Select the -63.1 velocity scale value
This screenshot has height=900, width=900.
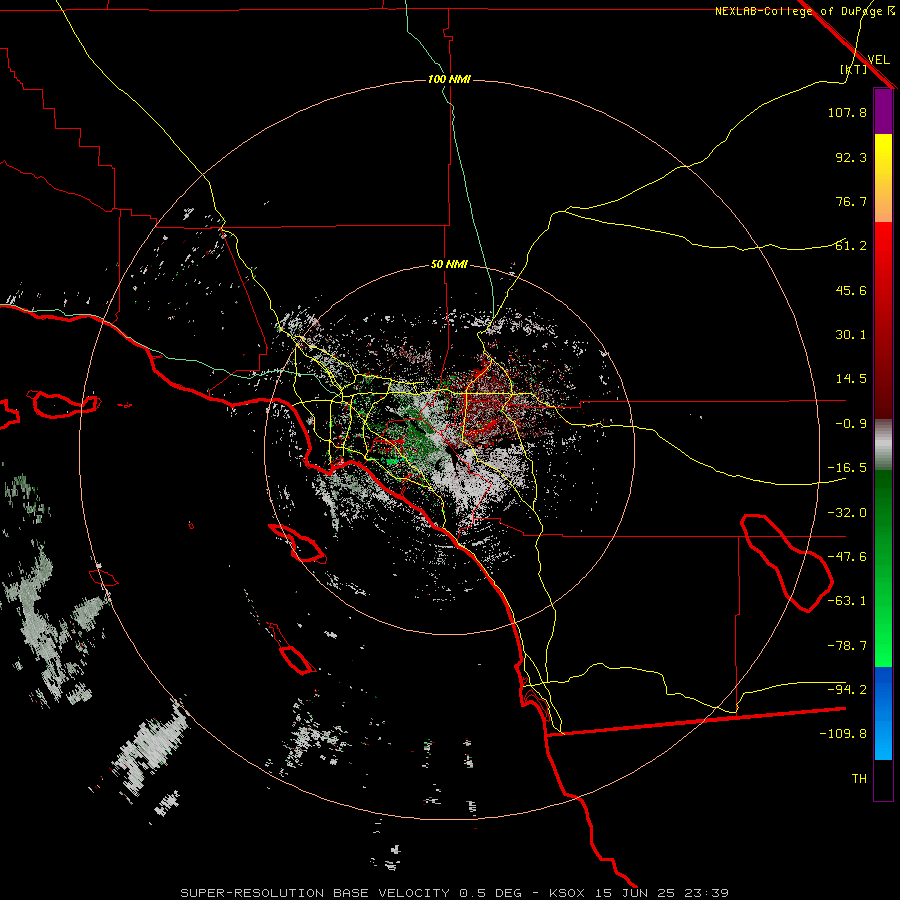pos(847,601)
